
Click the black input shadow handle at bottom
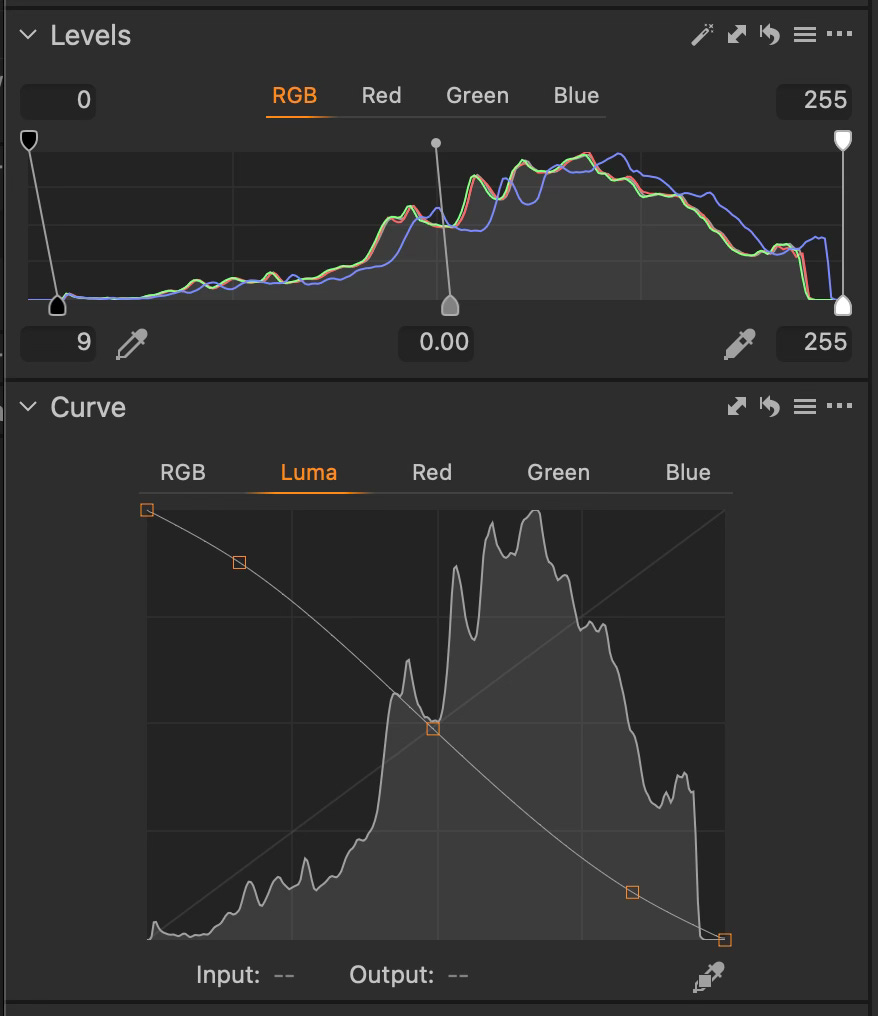(x=58, y=305)
